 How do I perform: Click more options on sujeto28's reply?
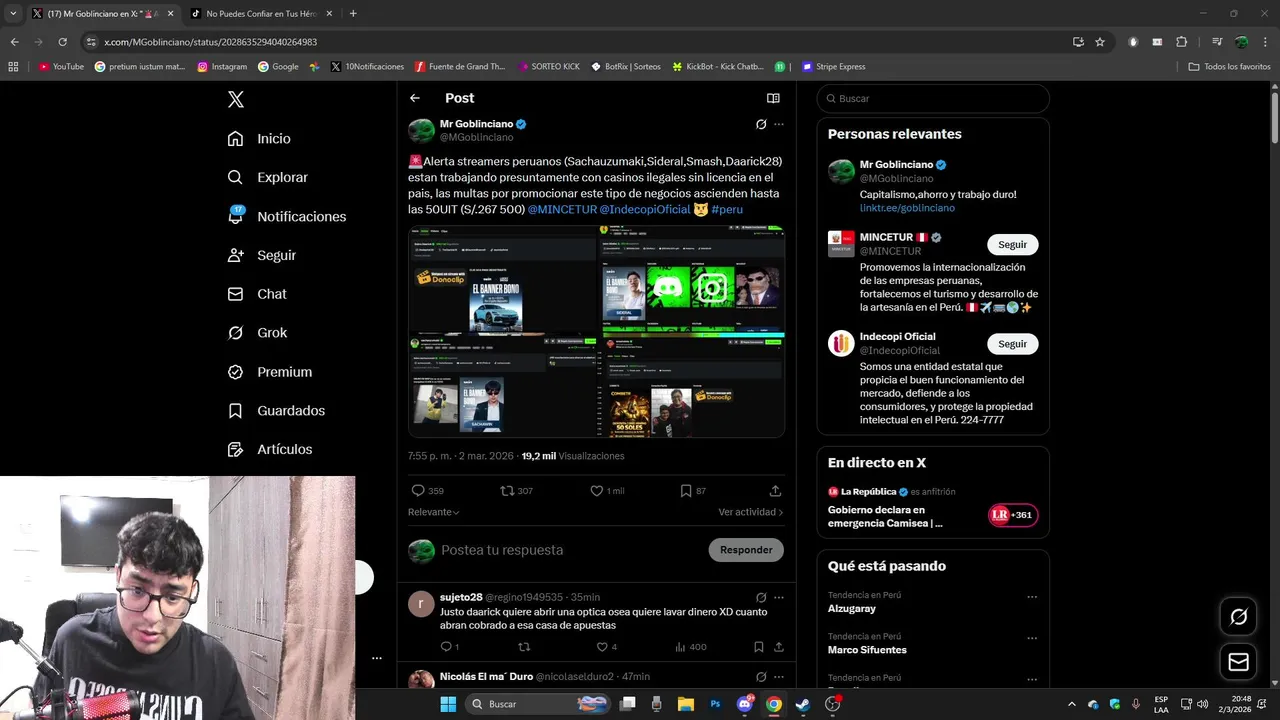(x=779, y=597)
